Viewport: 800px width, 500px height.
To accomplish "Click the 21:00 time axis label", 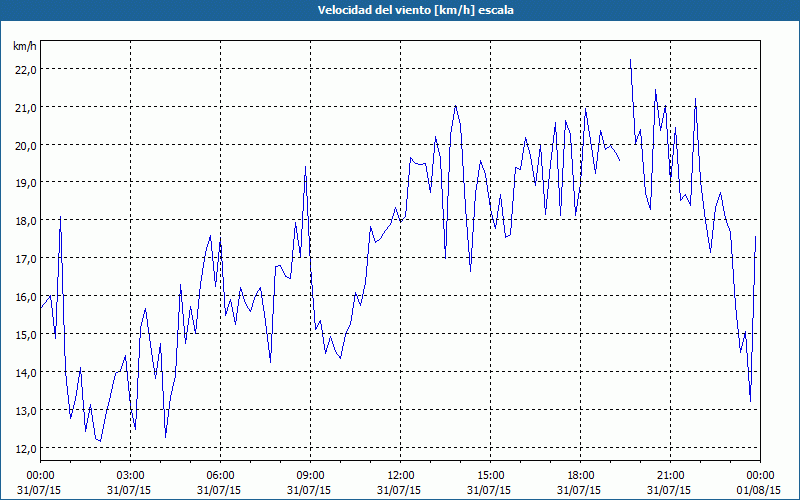I will click(x=670, y=476).
